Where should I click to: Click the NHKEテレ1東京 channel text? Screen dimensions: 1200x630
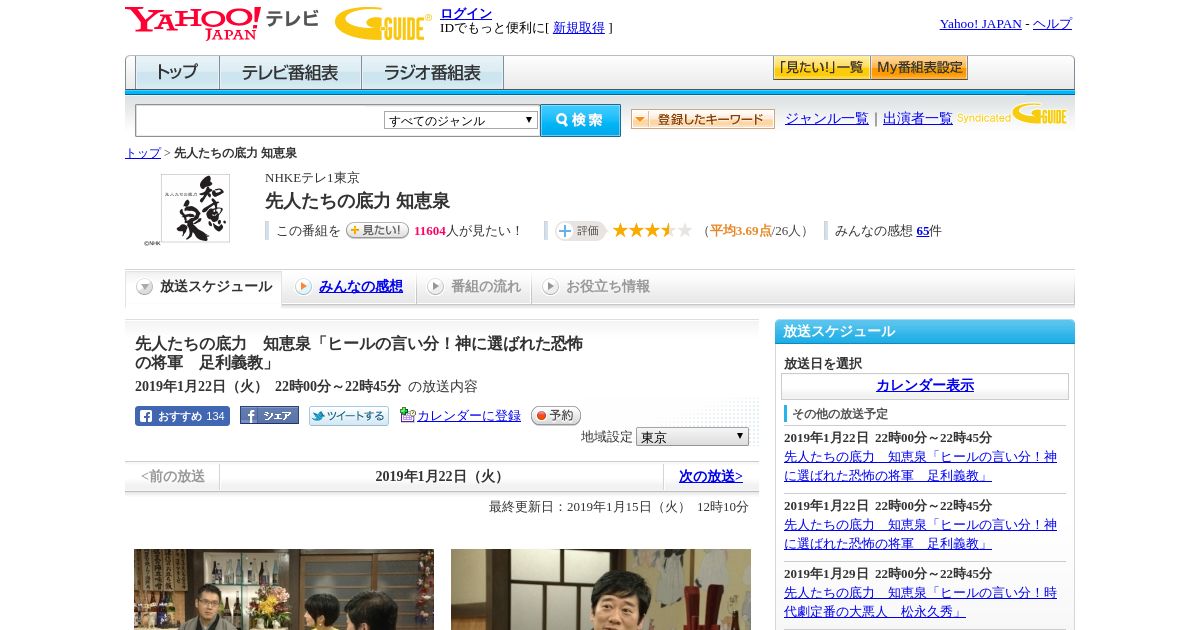312,178
